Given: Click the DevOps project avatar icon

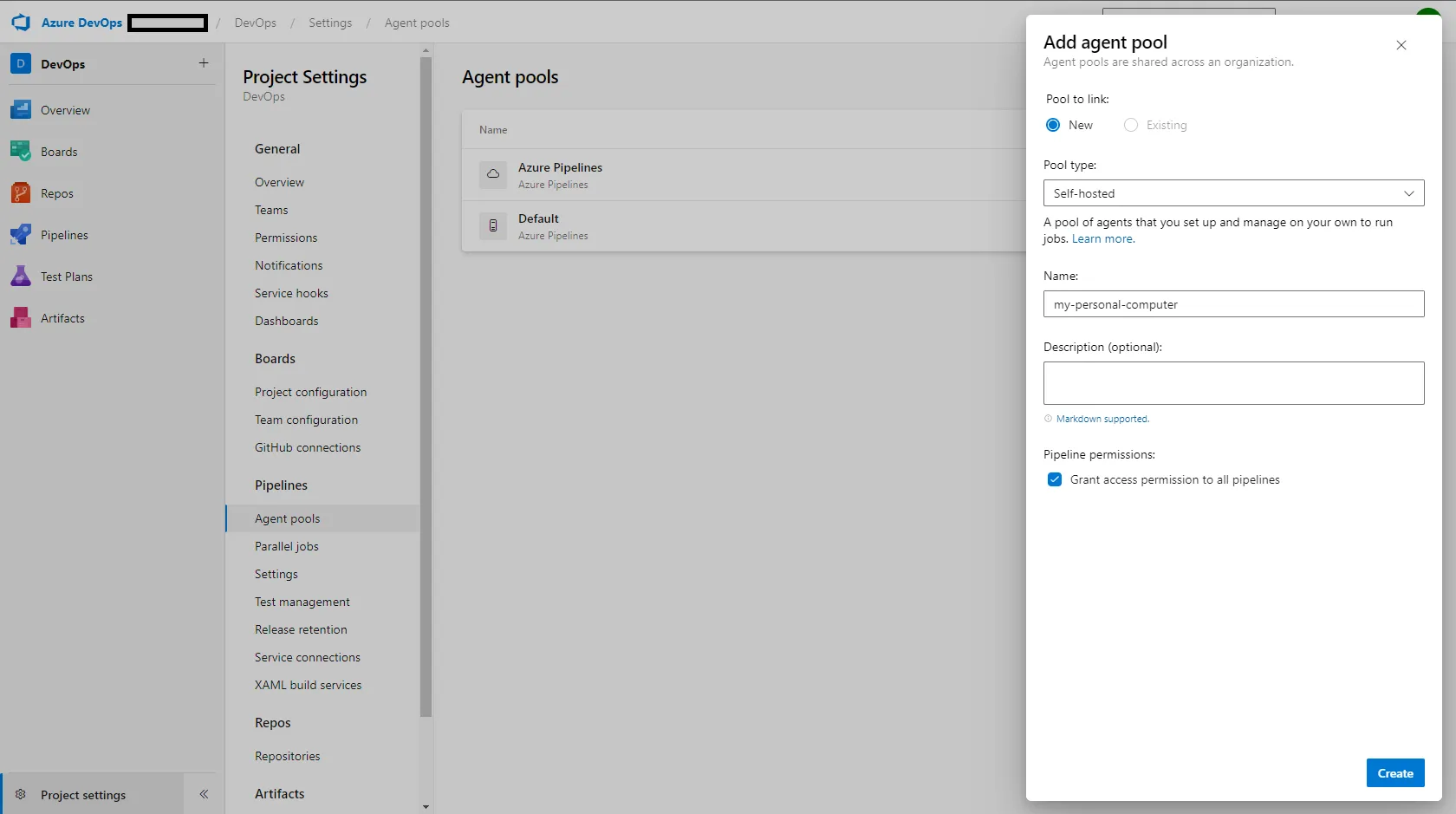Looking at the screenshot, I should pos(21,63).
